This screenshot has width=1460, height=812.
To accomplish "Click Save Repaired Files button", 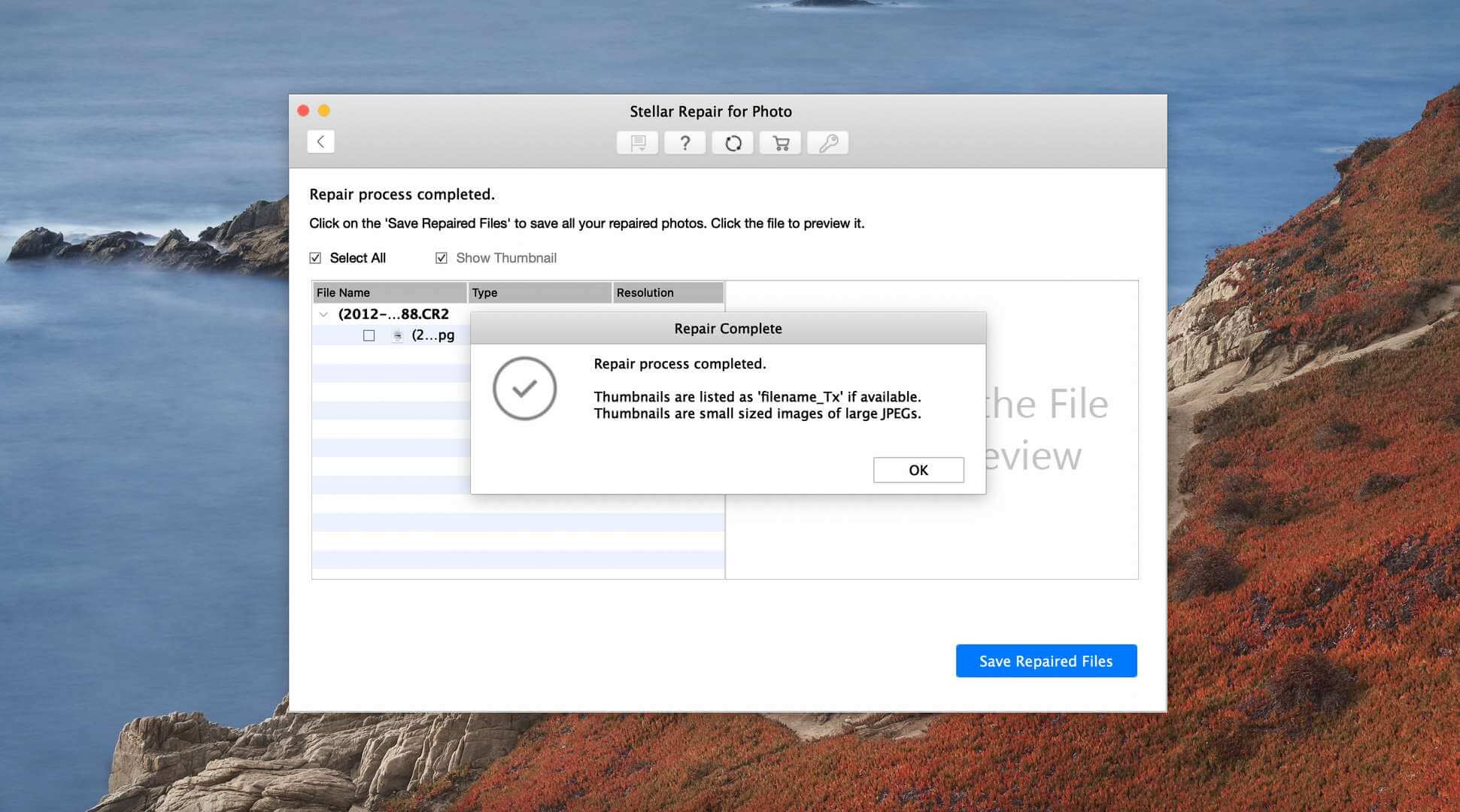I will [x=1046, y=661].
